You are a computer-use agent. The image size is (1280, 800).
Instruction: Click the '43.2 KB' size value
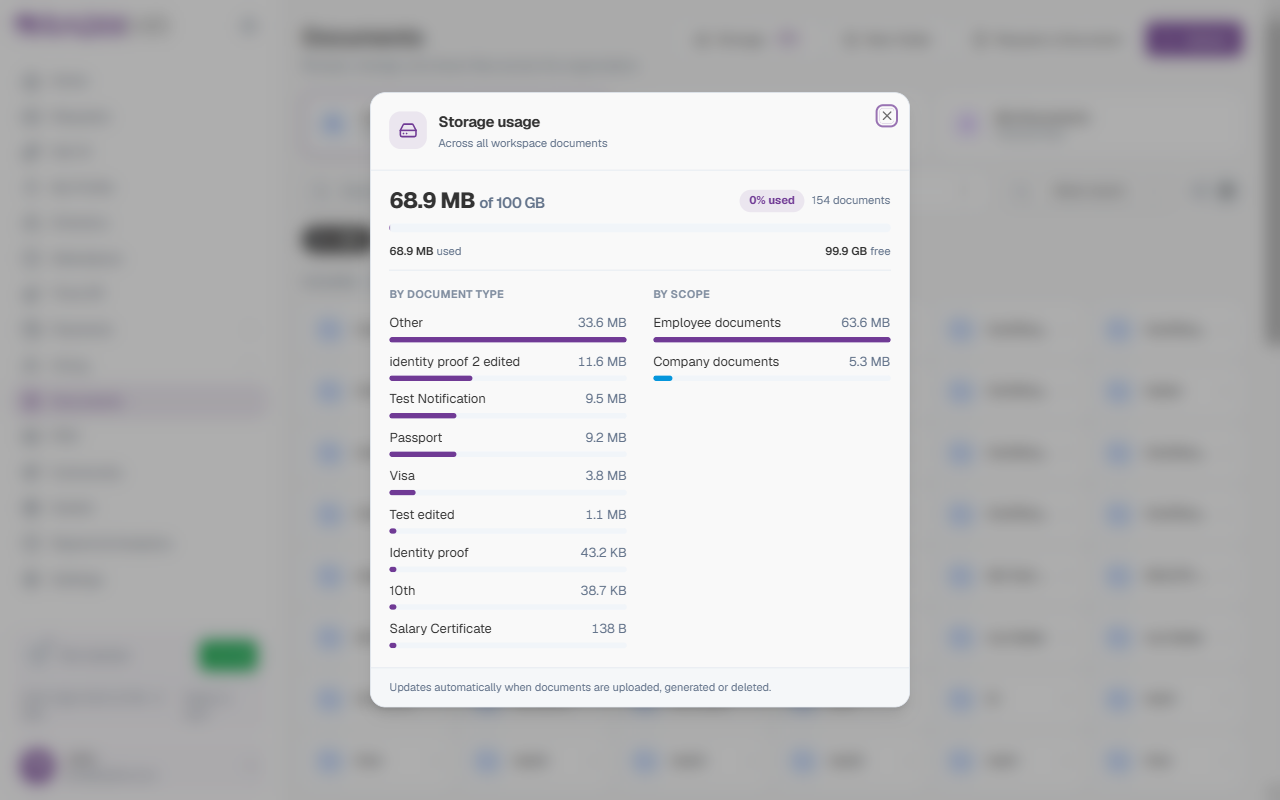(604, 553)
